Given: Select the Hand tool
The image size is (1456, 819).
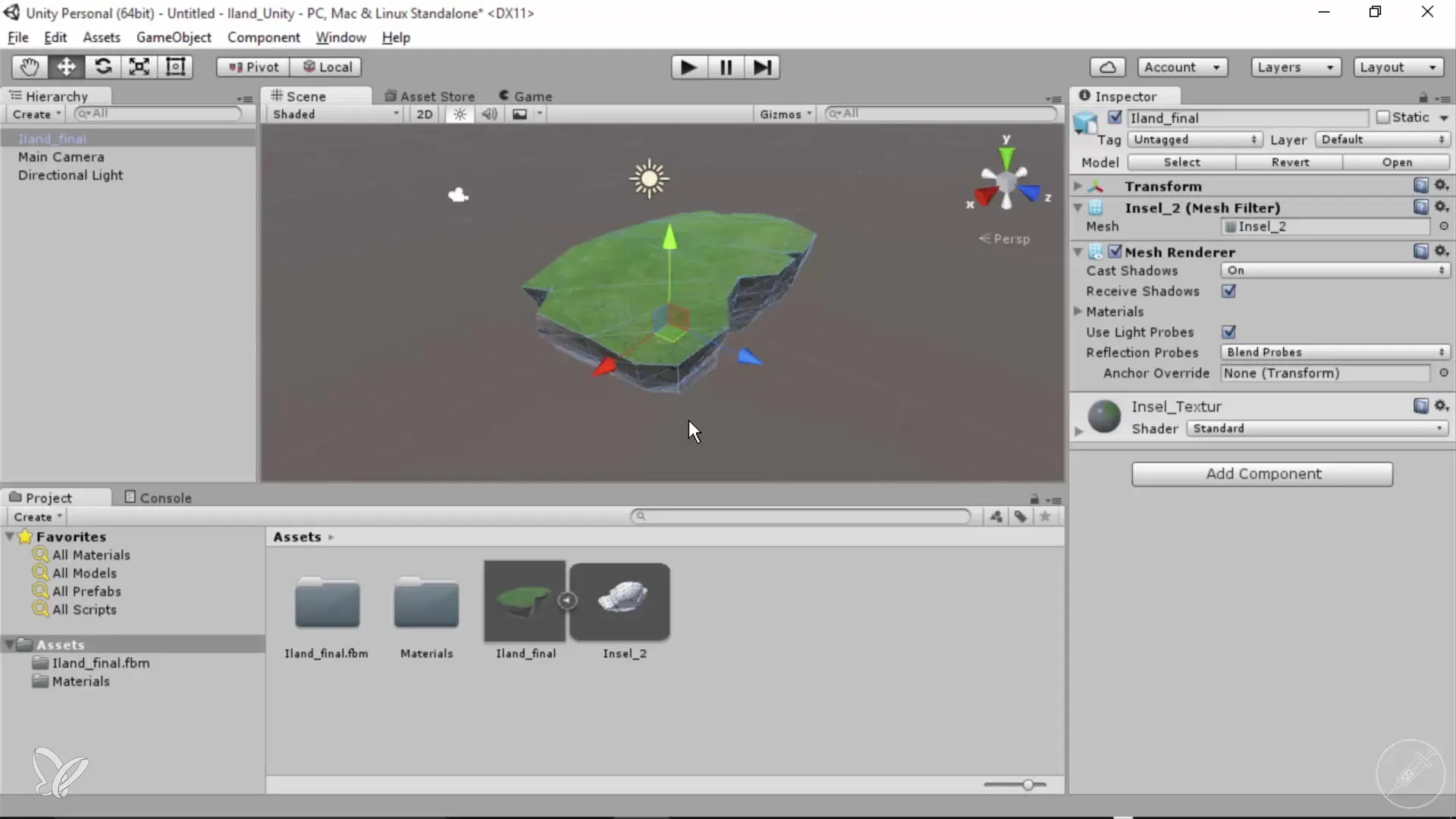Looking at the screenshot, I should click(30, 67).
